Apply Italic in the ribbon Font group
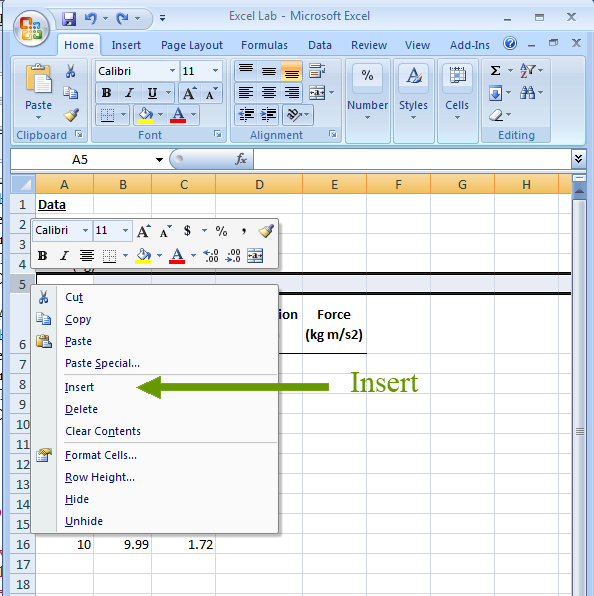 pyautogui.click(x=129, y=93)
